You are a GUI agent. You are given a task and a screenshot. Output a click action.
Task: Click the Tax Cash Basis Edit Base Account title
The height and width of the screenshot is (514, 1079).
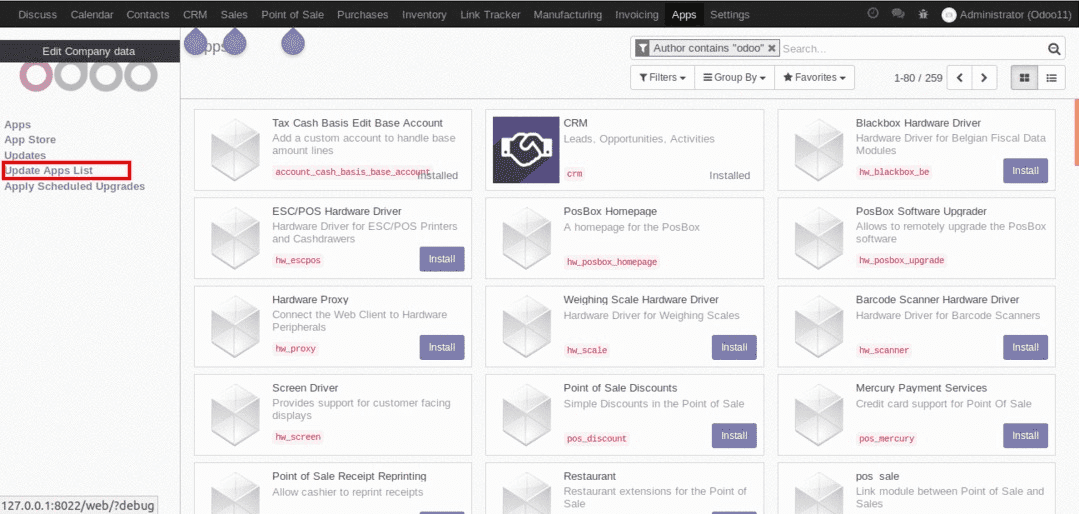(358, 123)
